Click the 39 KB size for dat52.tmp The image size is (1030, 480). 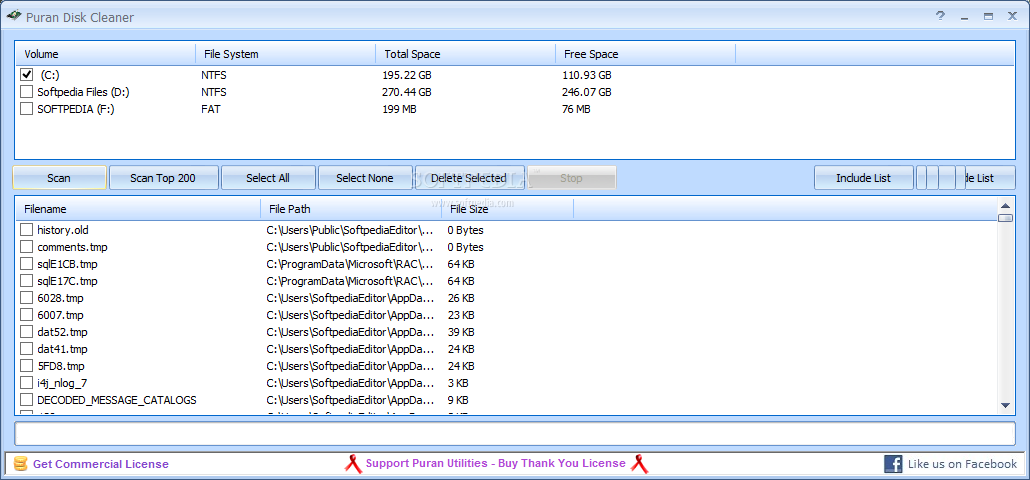(460, 332)
